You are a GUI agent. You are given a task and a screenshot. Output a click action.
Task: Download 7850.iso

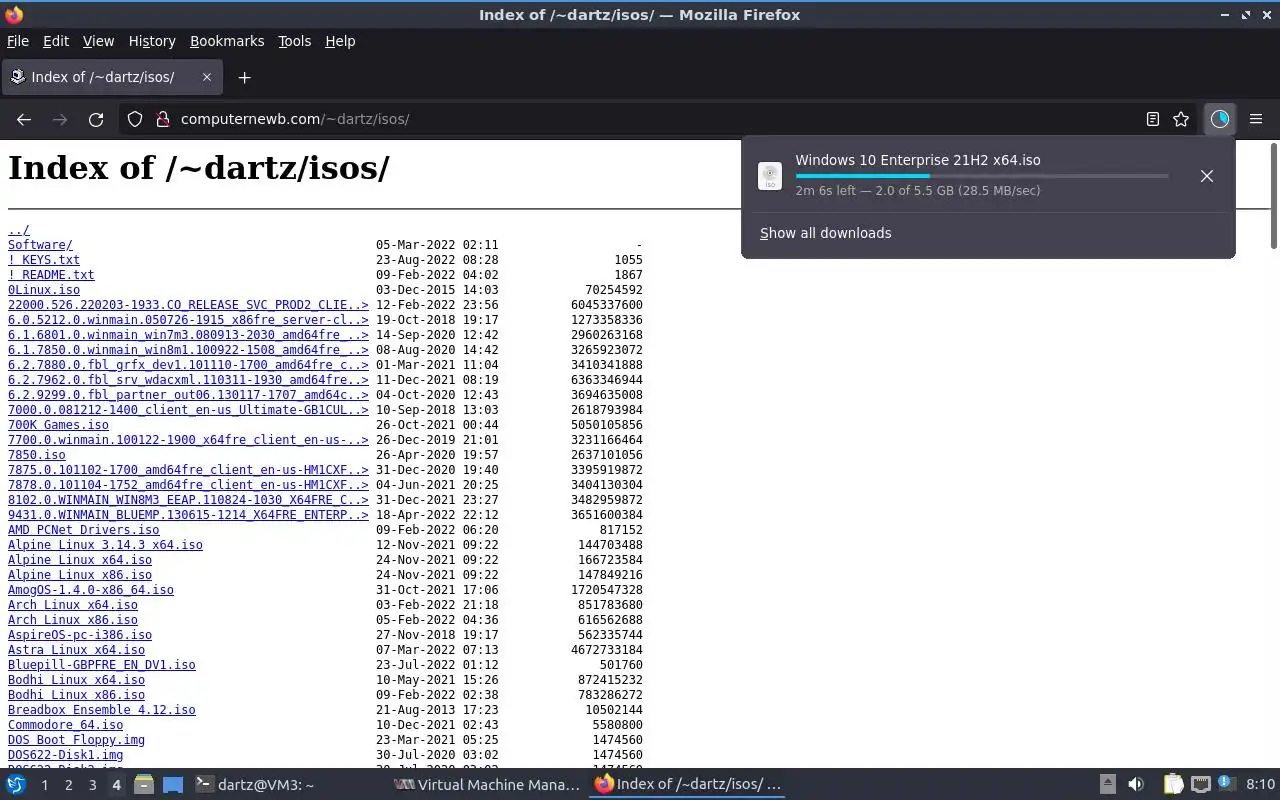(x=37, y=455)
